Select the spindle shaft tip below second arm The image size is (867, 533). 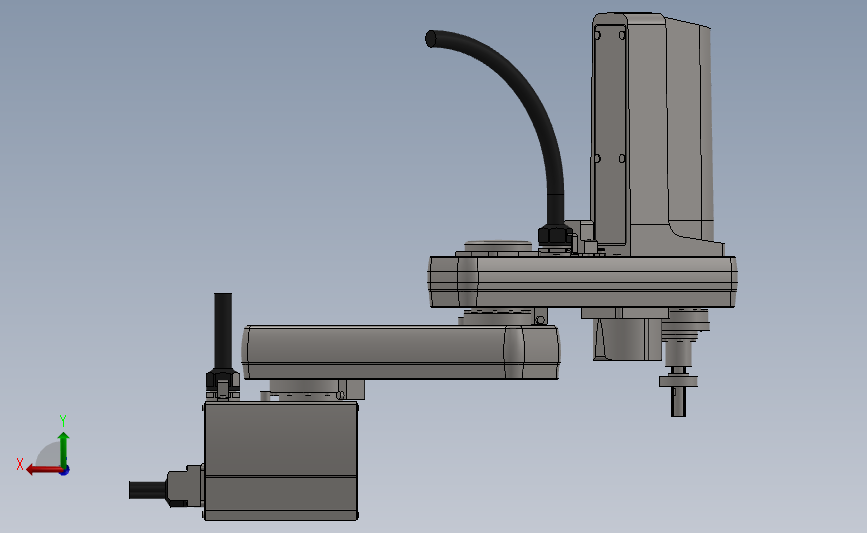coord(678,401)
